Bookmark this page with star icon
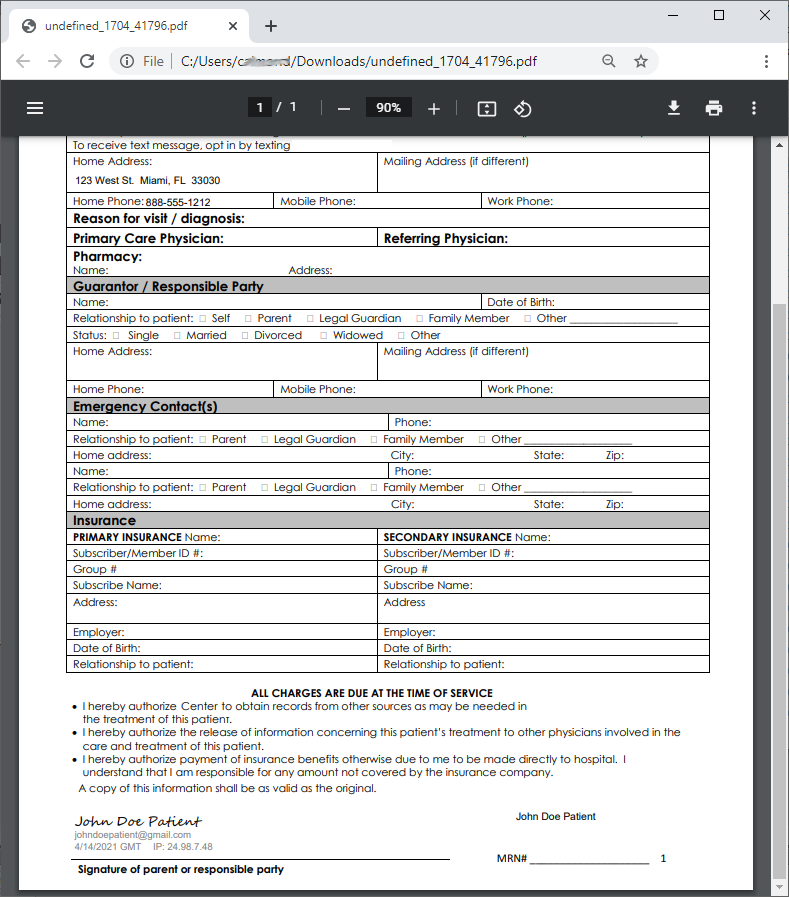Screen dimensions: 789x897 (641, 61)
